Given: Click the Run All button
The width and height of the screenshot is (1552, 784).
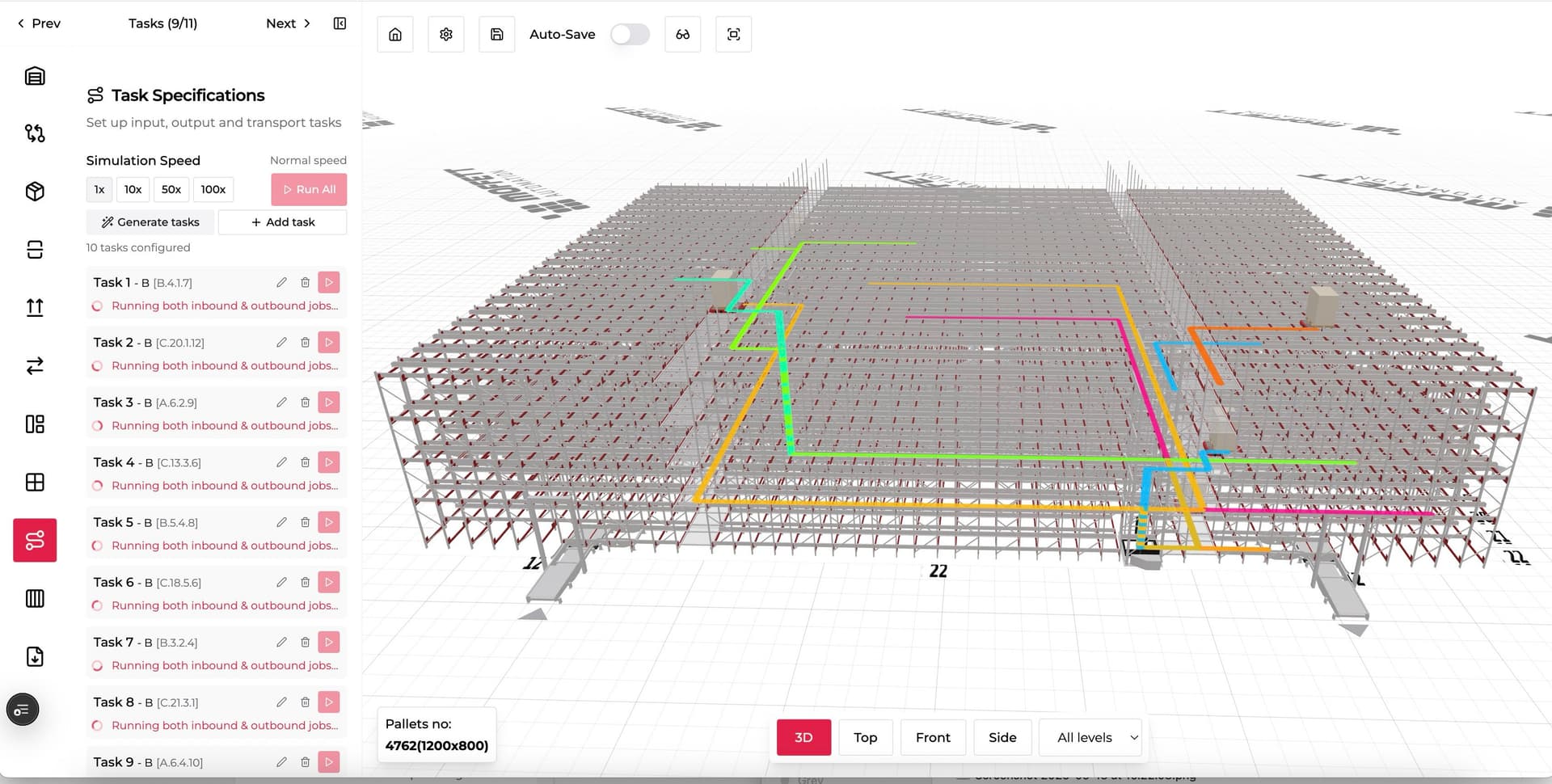Looking at the screenshot, I should (309, 189).
